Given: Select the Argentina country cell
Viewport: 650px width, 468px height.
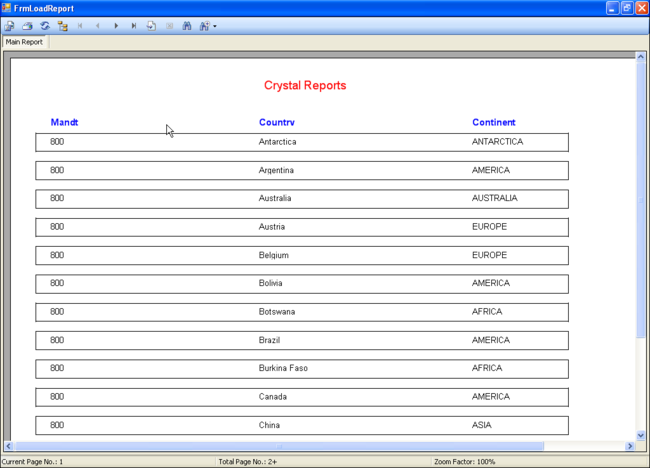Looking at the screenshot, I should pyautogui.click(x=276, y=170).
